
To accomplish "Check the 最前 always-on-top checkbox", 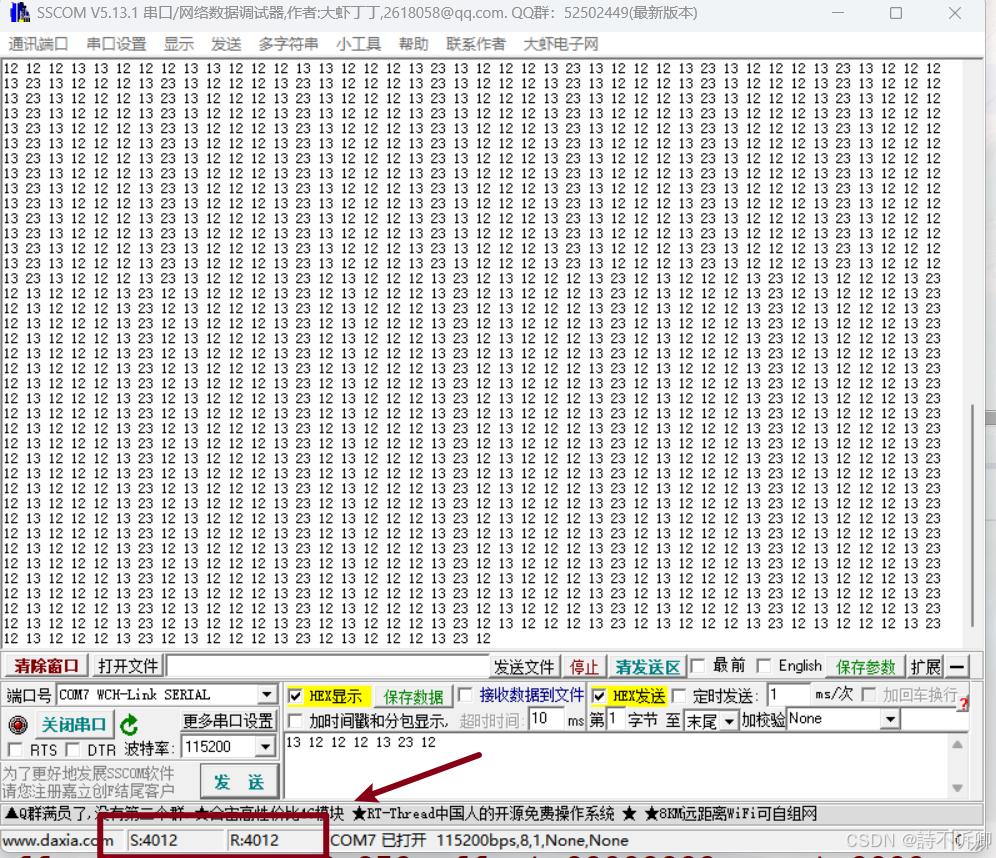I will tap(697, 666).
